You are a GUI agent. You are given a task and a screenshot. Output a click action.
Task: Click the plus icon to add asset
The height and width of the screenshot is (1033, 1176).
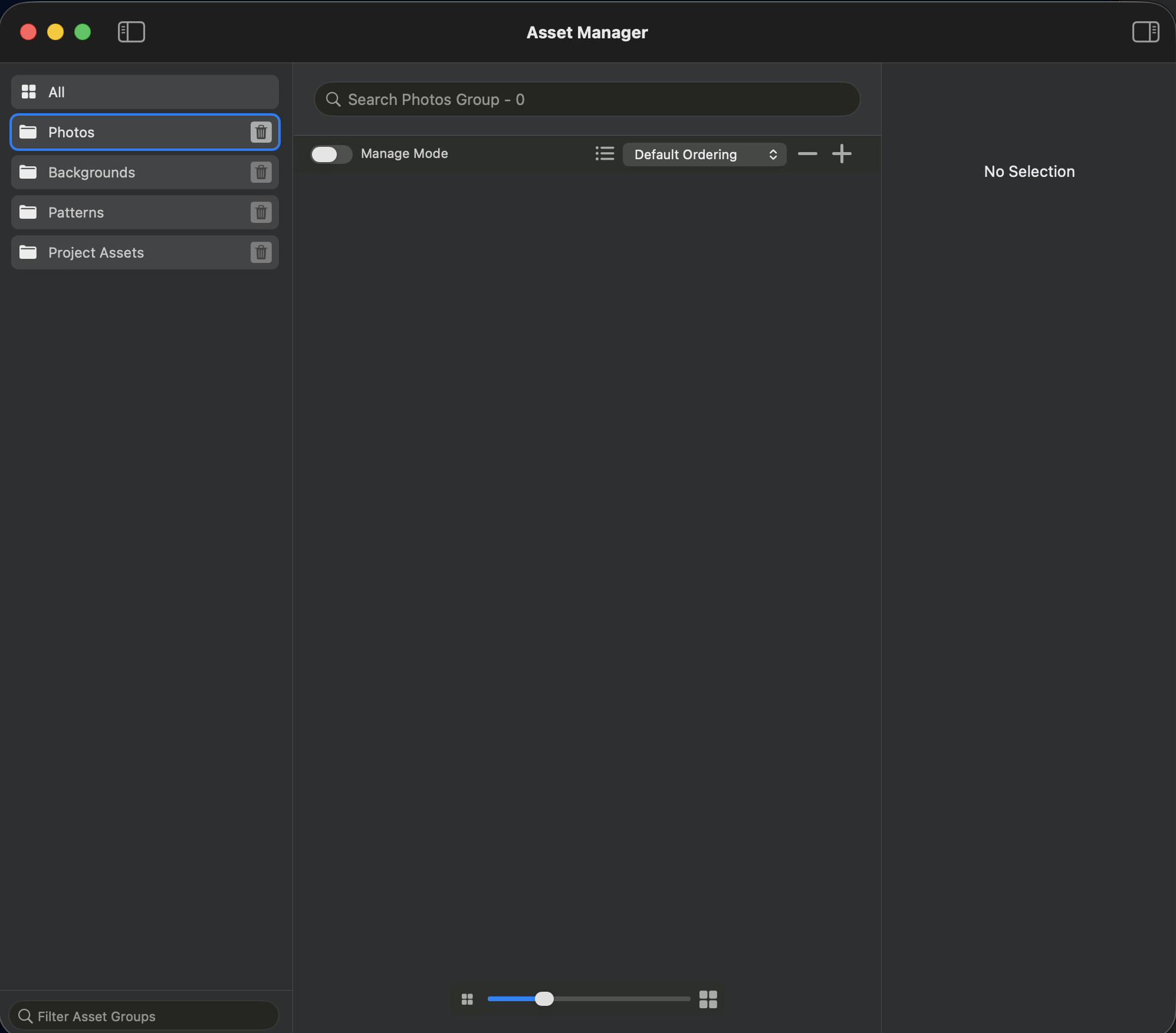(842, 154)
